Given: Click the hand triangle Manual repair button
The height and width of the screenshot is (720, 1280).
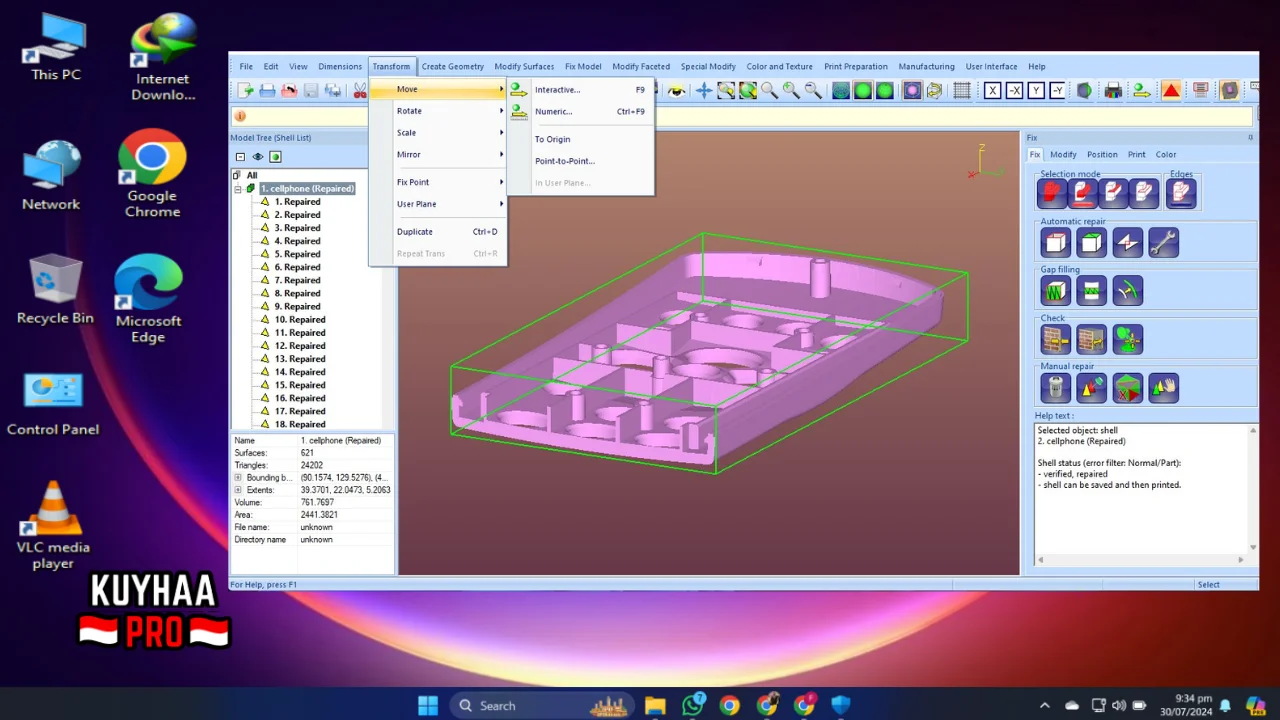Looking at the screenshot, I should point(1163,388).
